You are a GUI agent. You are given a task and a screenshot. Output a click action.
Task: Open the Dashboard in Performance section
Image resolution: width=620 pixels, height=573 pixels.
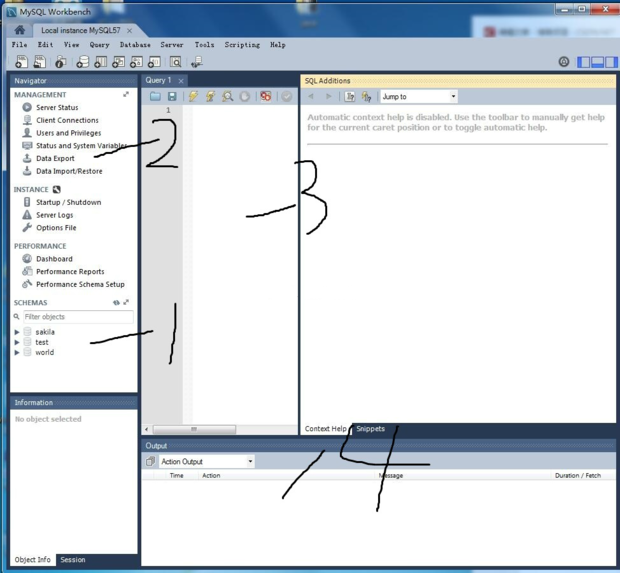tap(54, 259)
